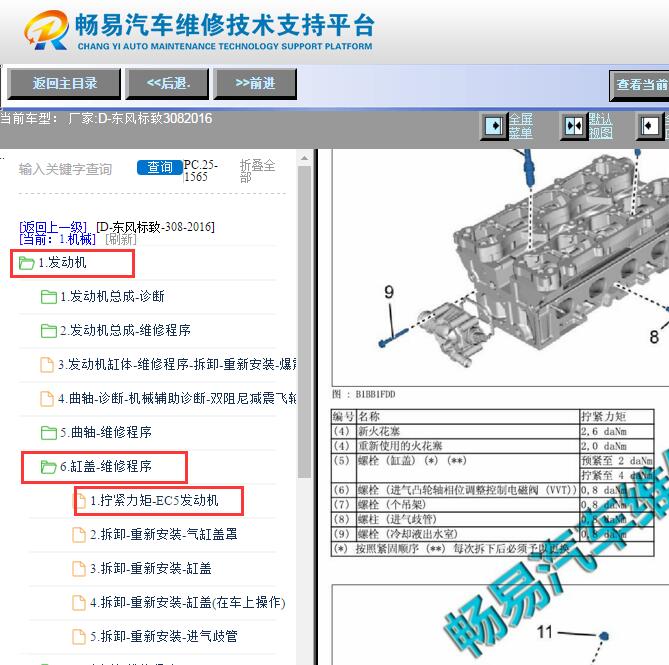The height and width of the screenshot is (665, 669).
Task: Open 4.拆卸-重新安装-缸盖(在车上操作) document
Action: pyautogui.click(x=187, y=603)
